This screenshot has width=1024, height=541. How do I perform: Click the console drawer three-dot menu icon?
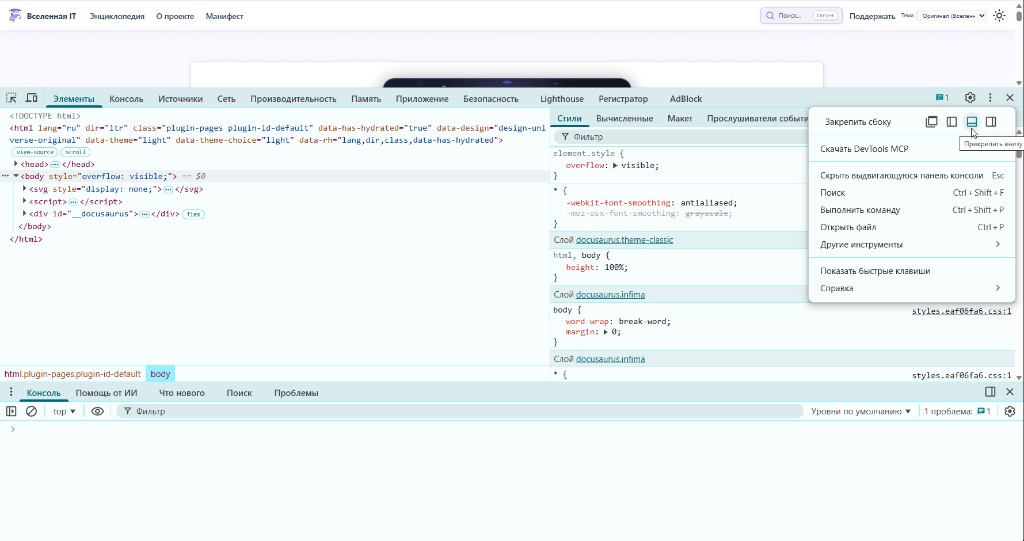point(10,392)
